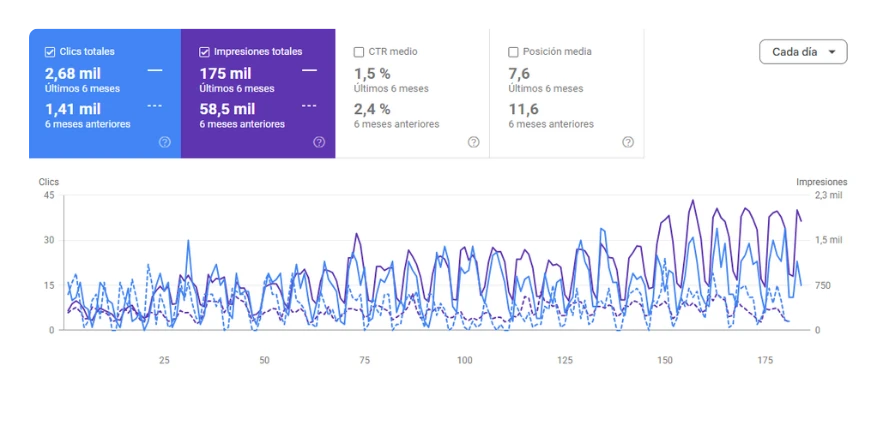Click the Impresiones axis label
The width and height of the screenshot is (892, 438).
821,182
